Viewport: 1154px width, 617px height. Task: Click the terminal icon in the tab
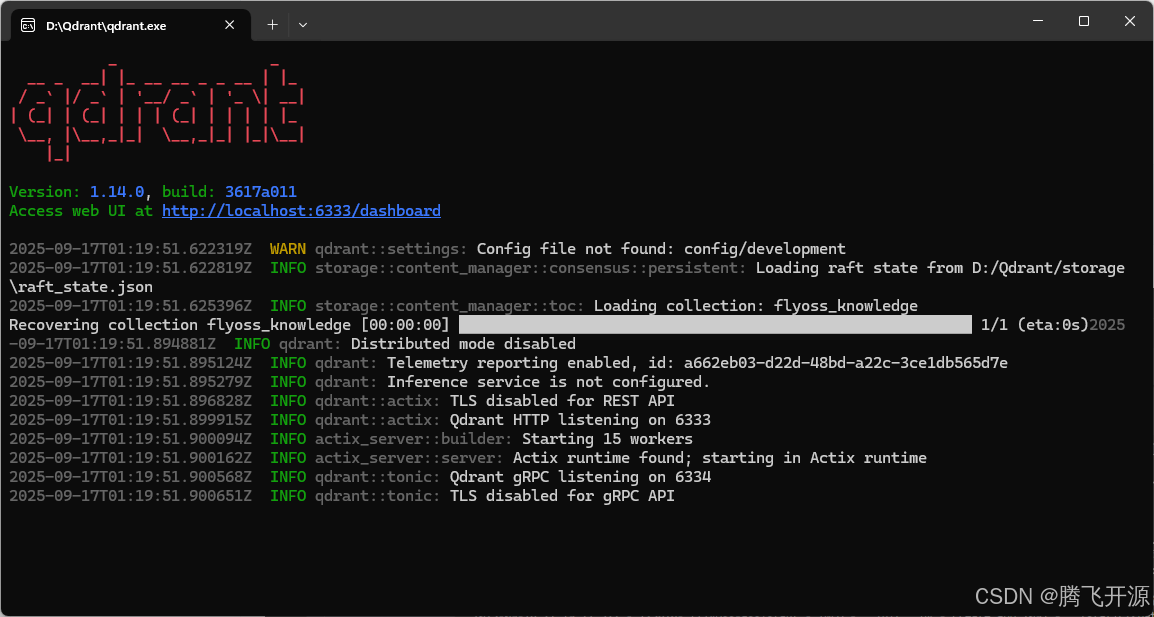28,25
